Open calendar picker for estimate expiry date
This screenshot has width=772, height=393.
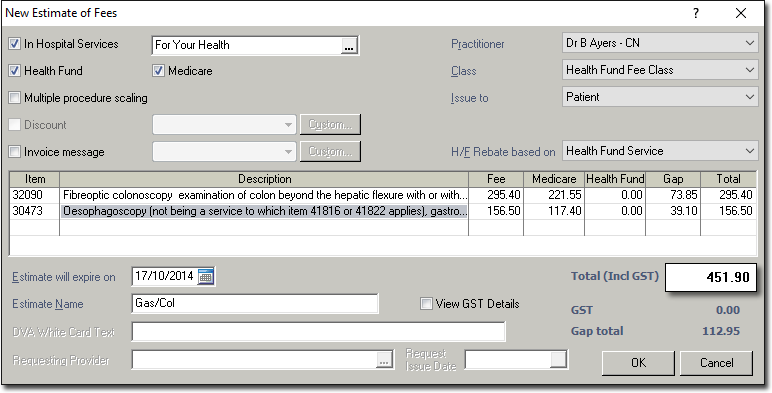[x=206, y=276]
